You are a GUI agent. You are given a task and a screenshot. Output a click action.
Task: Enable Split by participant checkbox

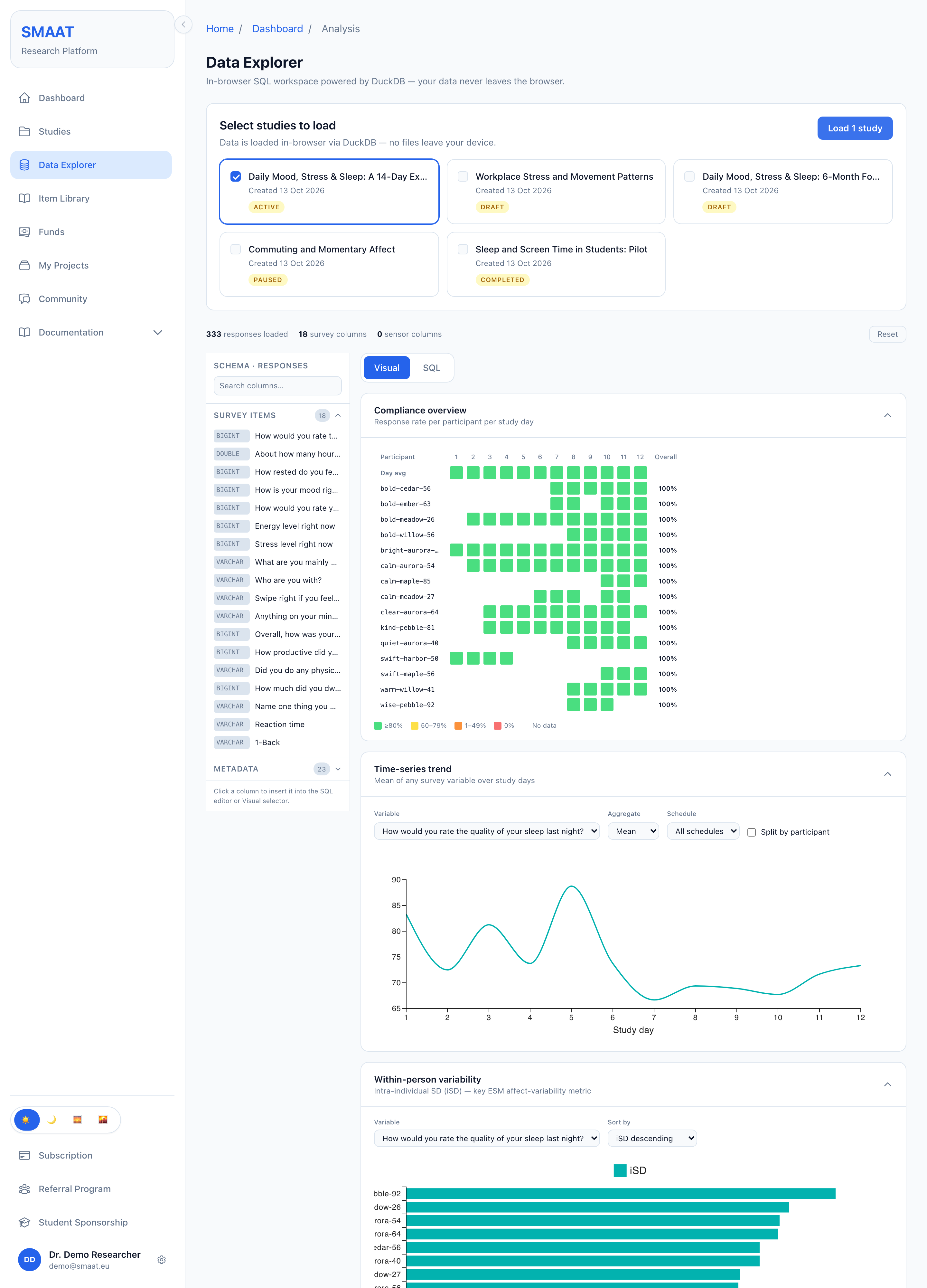(x=752, y=832)
